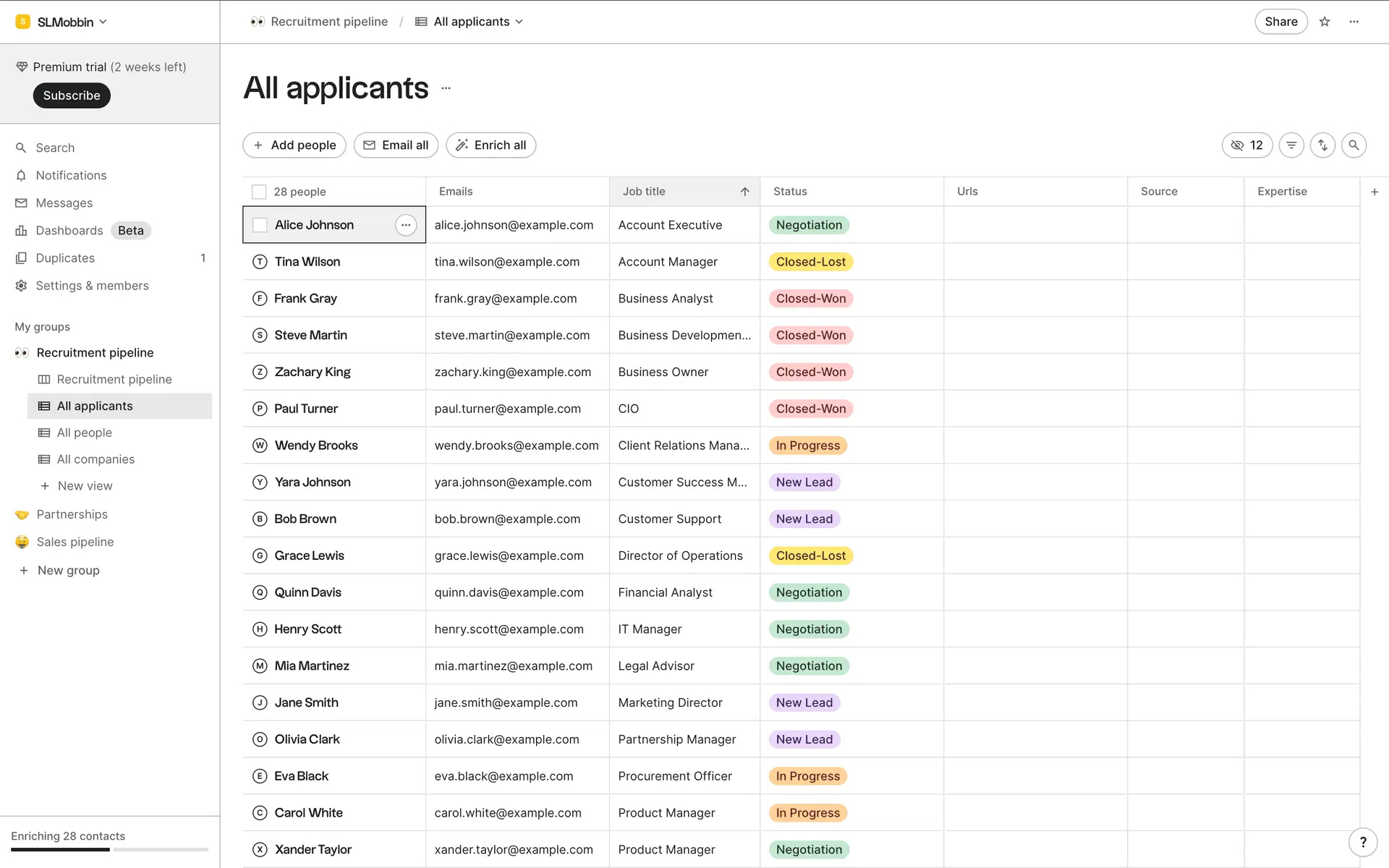Click the Enrich all button
Viewport: 1389px width, 868px height.
[491, 145]
